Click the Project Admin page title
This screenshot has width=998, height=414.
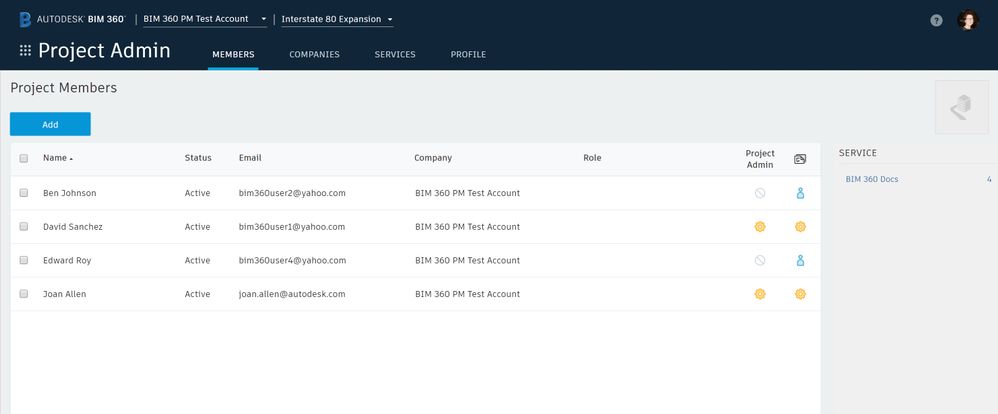click(x=104, y=50)
